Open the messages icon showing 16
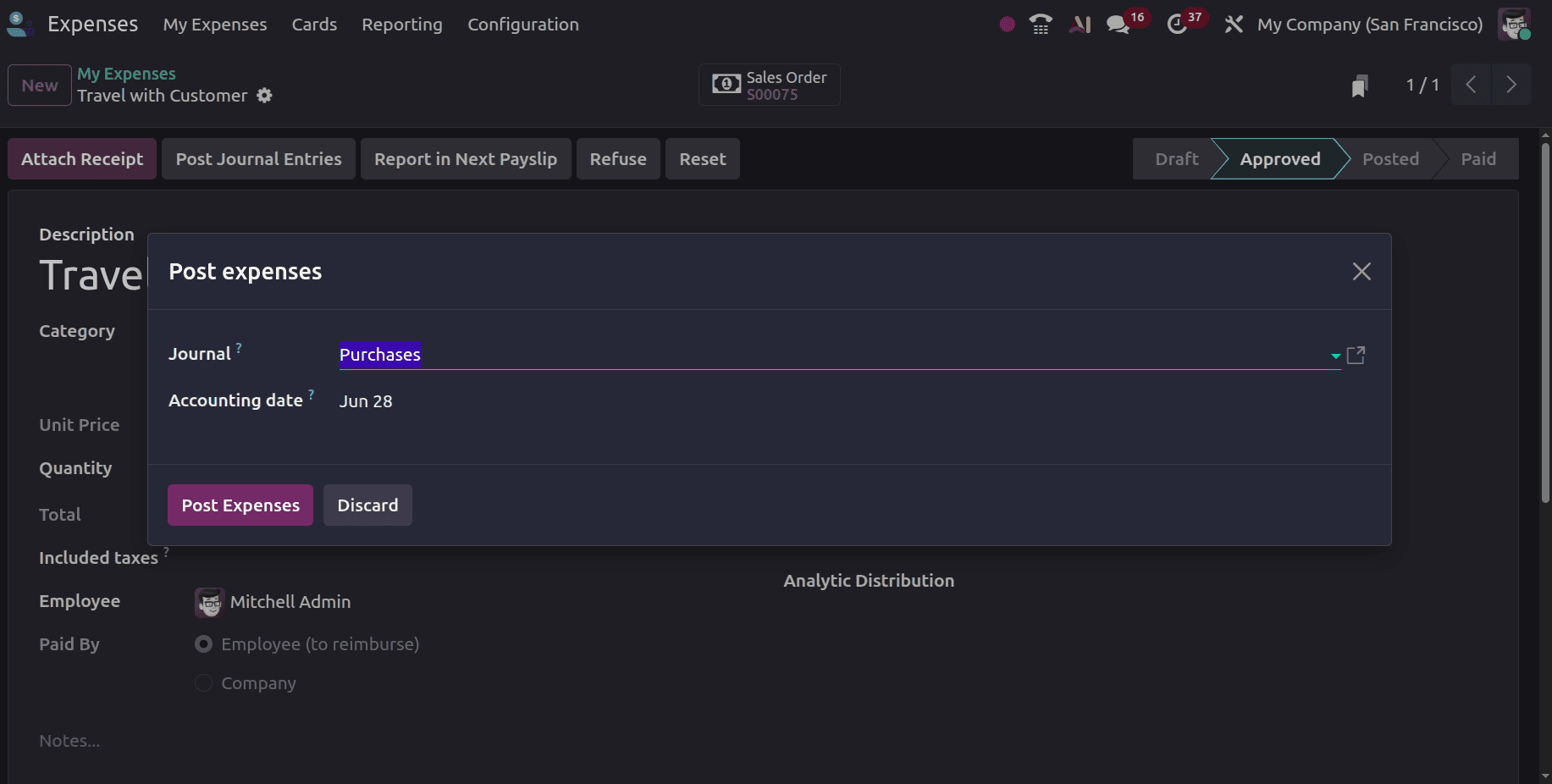 pos(1118,25)
